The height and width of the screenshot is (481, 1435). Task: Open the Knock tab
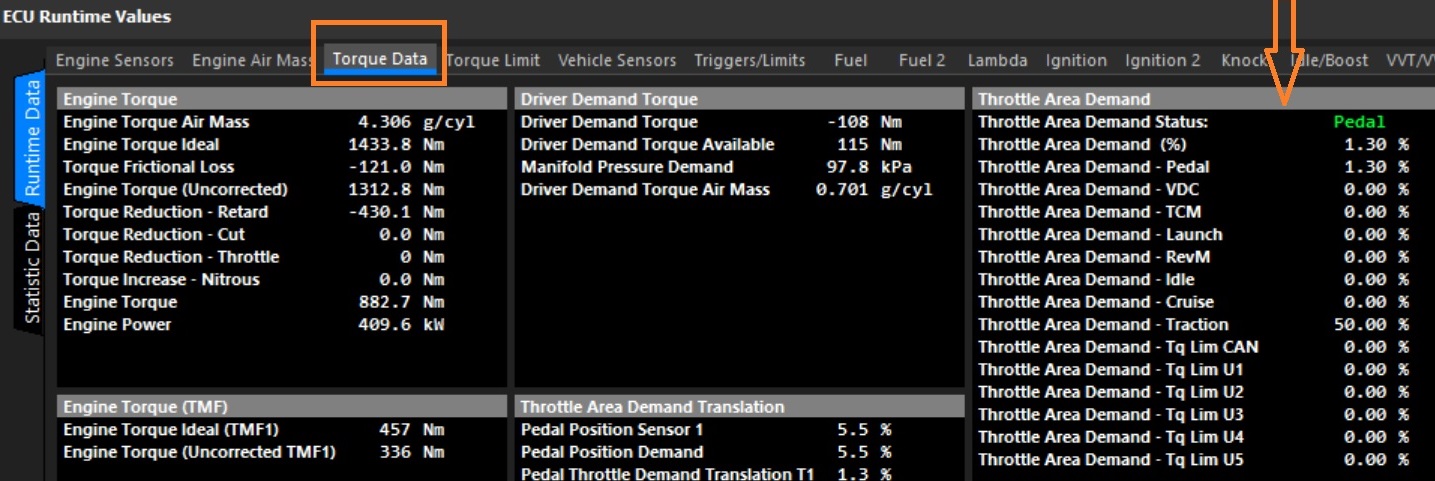[1244, 60]
